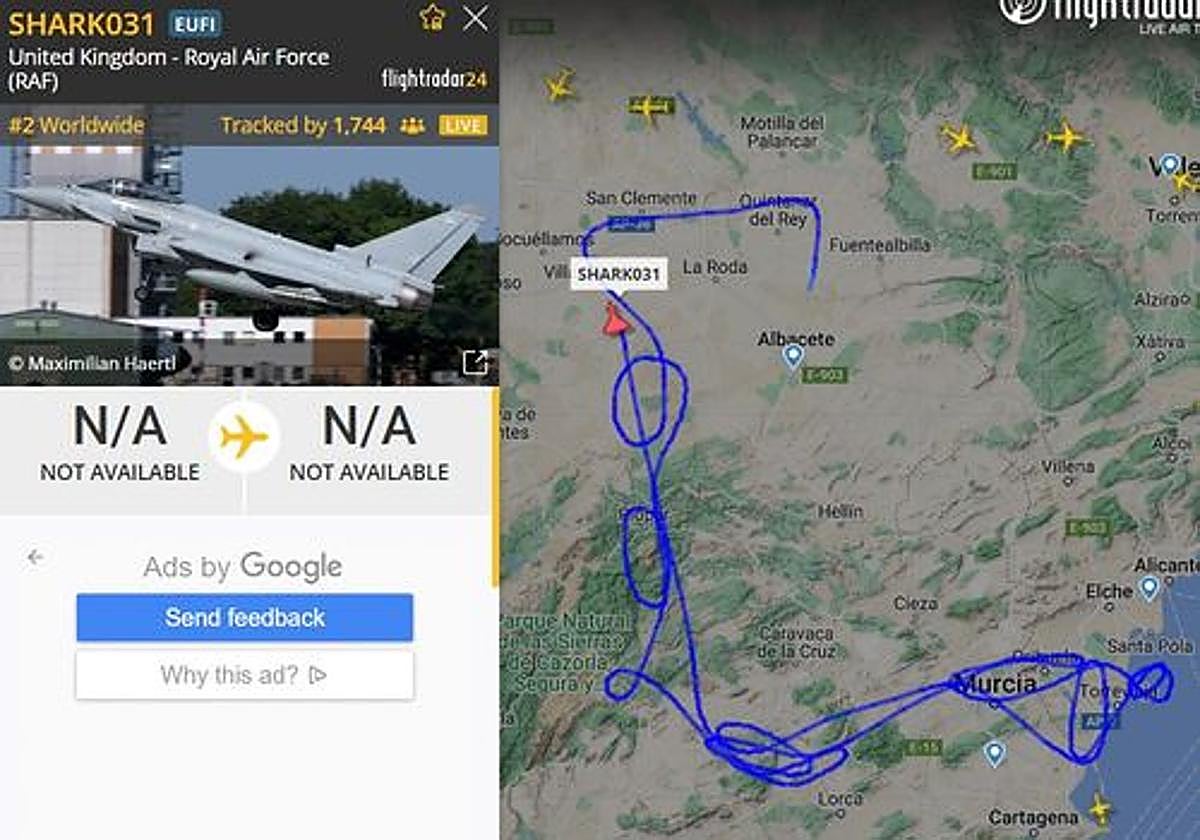The image size is (1200, 840).
Task: Click the red SHARK031 aircraft marker on map
Action: [x=615, y=319]
